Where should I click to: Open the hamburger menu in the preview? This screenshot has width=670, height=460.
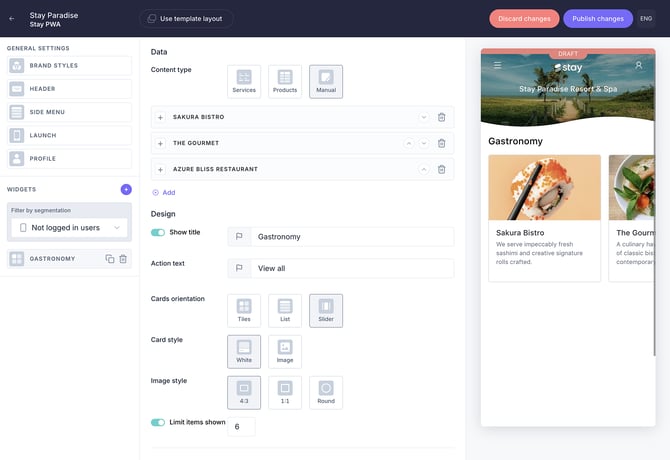[x=497, y=65]
